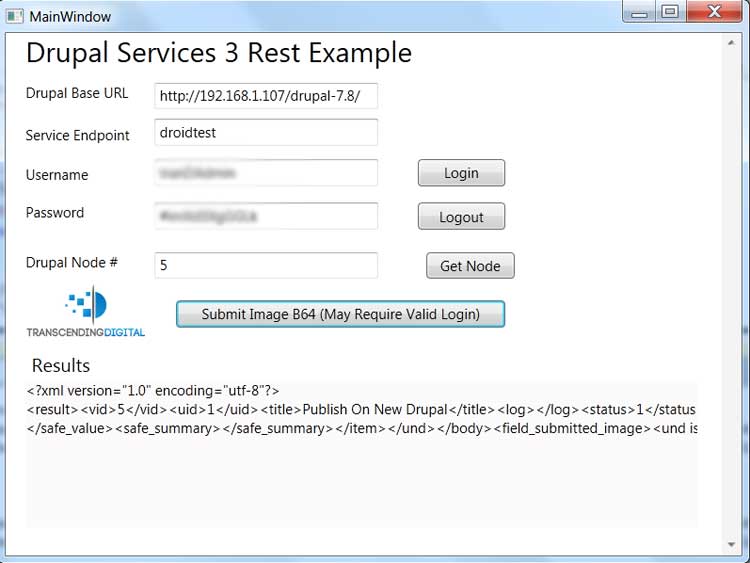Click the Results heading

pyautogui.click(x=61, y=365)
